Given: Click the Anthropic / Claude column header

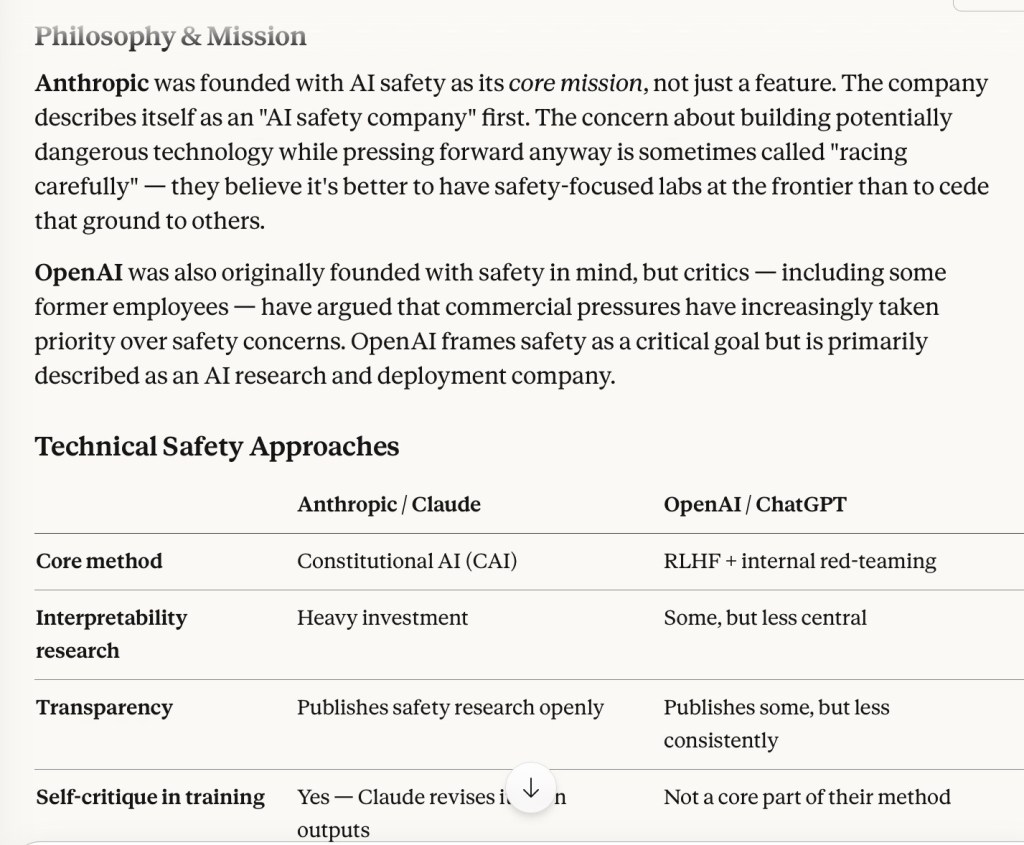Looking at the screenshot, I should click(x=389, y=504).
